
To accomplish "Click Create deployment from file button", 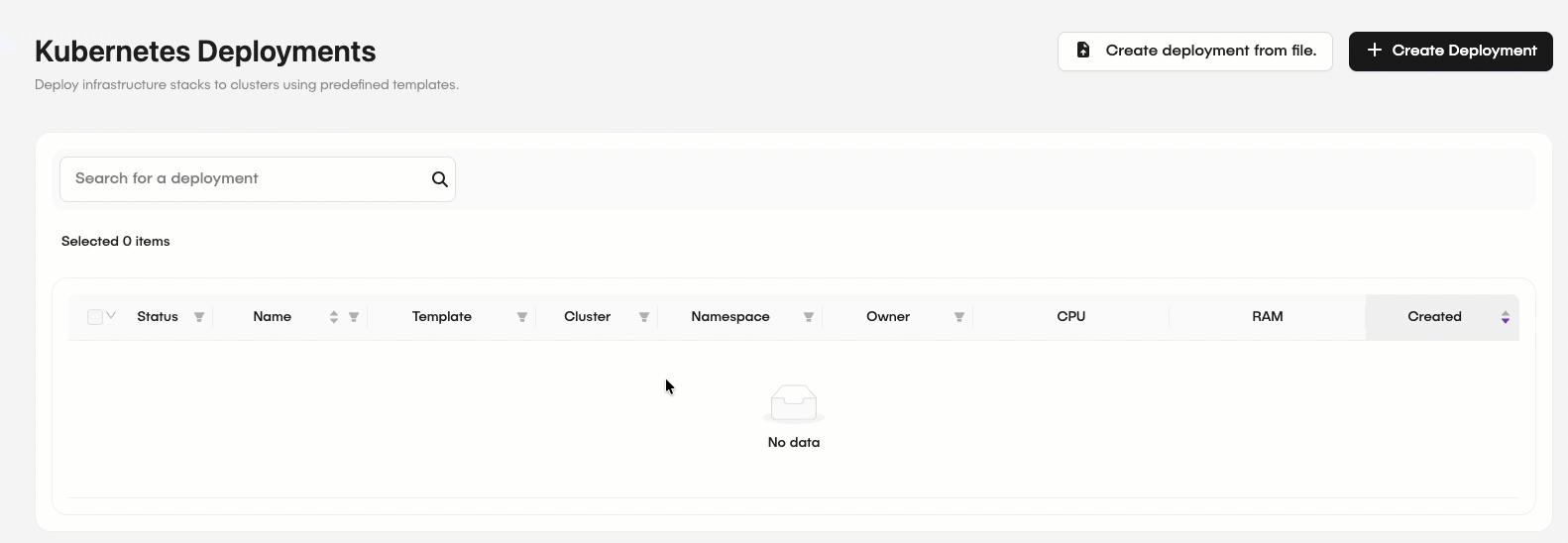I will (1194, 51).
